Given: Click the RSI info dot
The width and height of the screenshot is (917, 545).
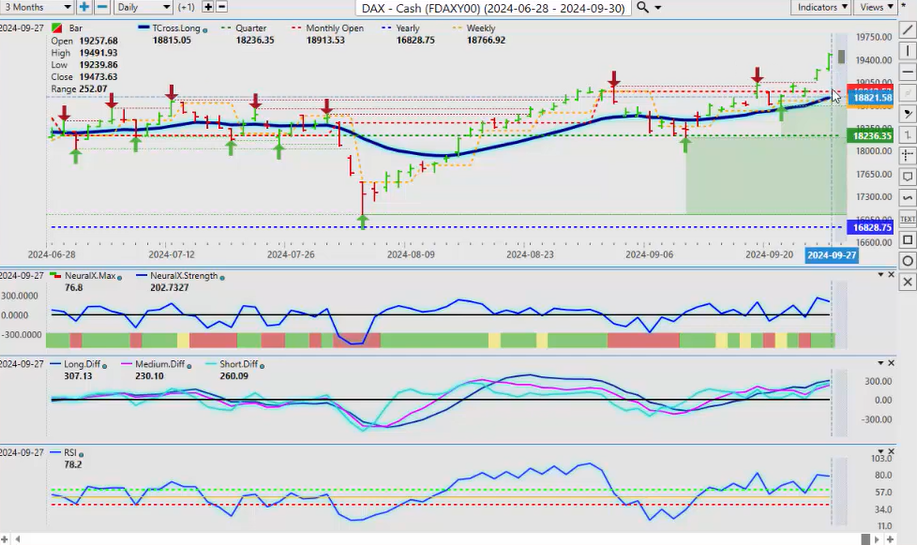Looking at the screenshot, I should (x=81, y=454).
